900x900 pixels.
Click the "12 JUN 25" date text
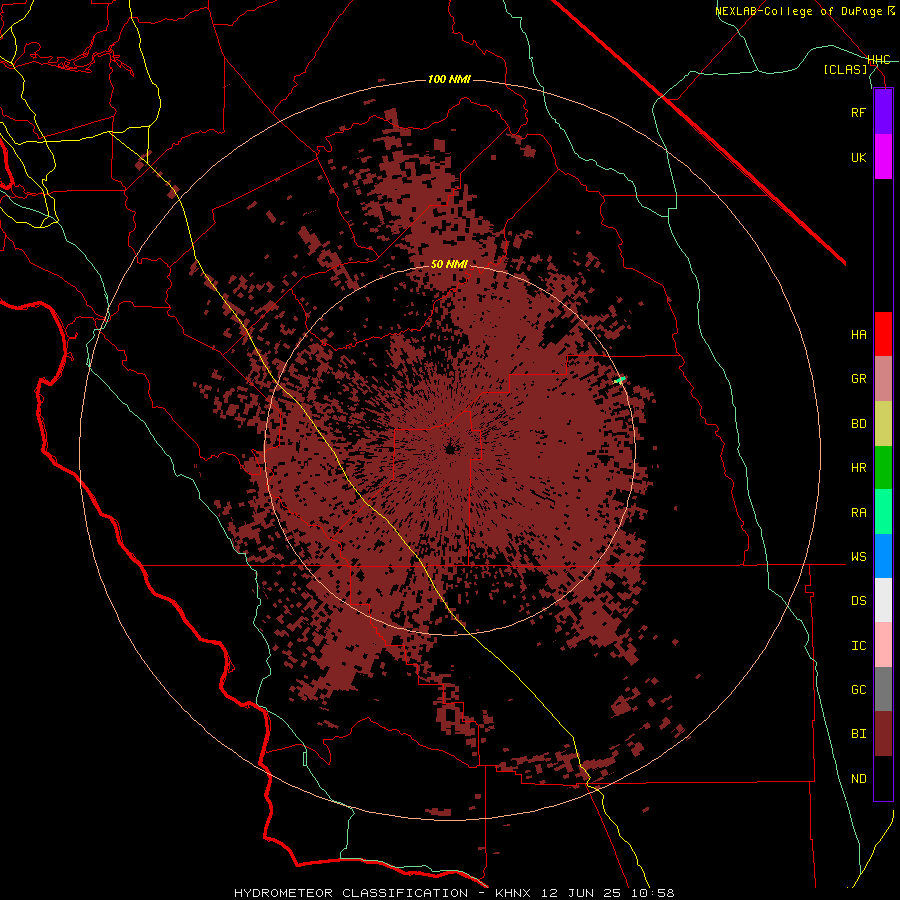coord(581,893)
